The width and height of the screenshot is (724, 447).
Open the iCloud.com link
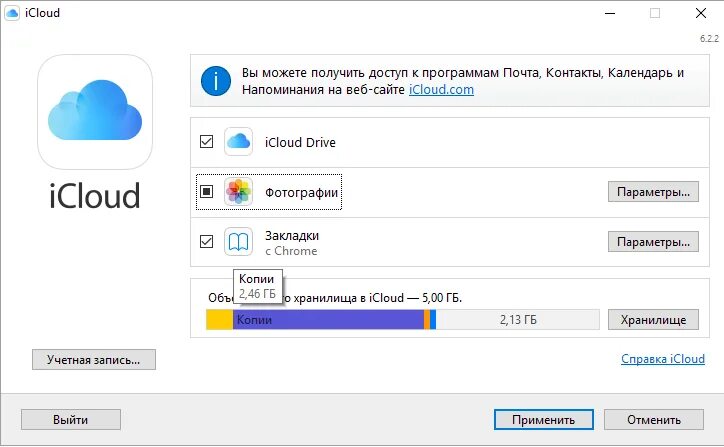[x=441, y=90]
